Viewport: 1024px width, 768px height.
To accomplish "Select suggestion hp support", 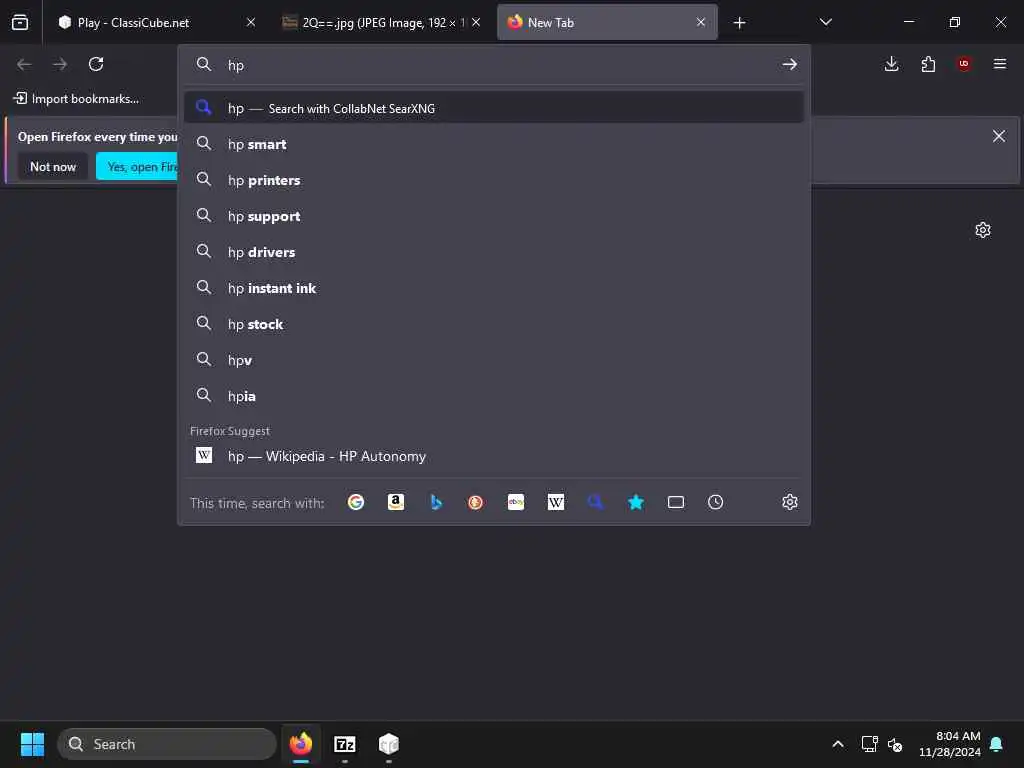I will (x=494, y=216).
